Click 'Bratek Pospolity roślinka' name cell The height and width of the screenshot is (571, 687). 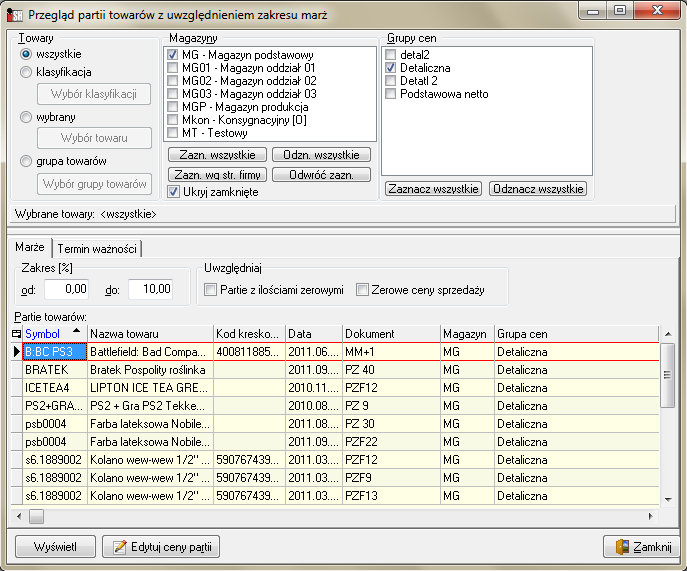[x=150, y=370]
